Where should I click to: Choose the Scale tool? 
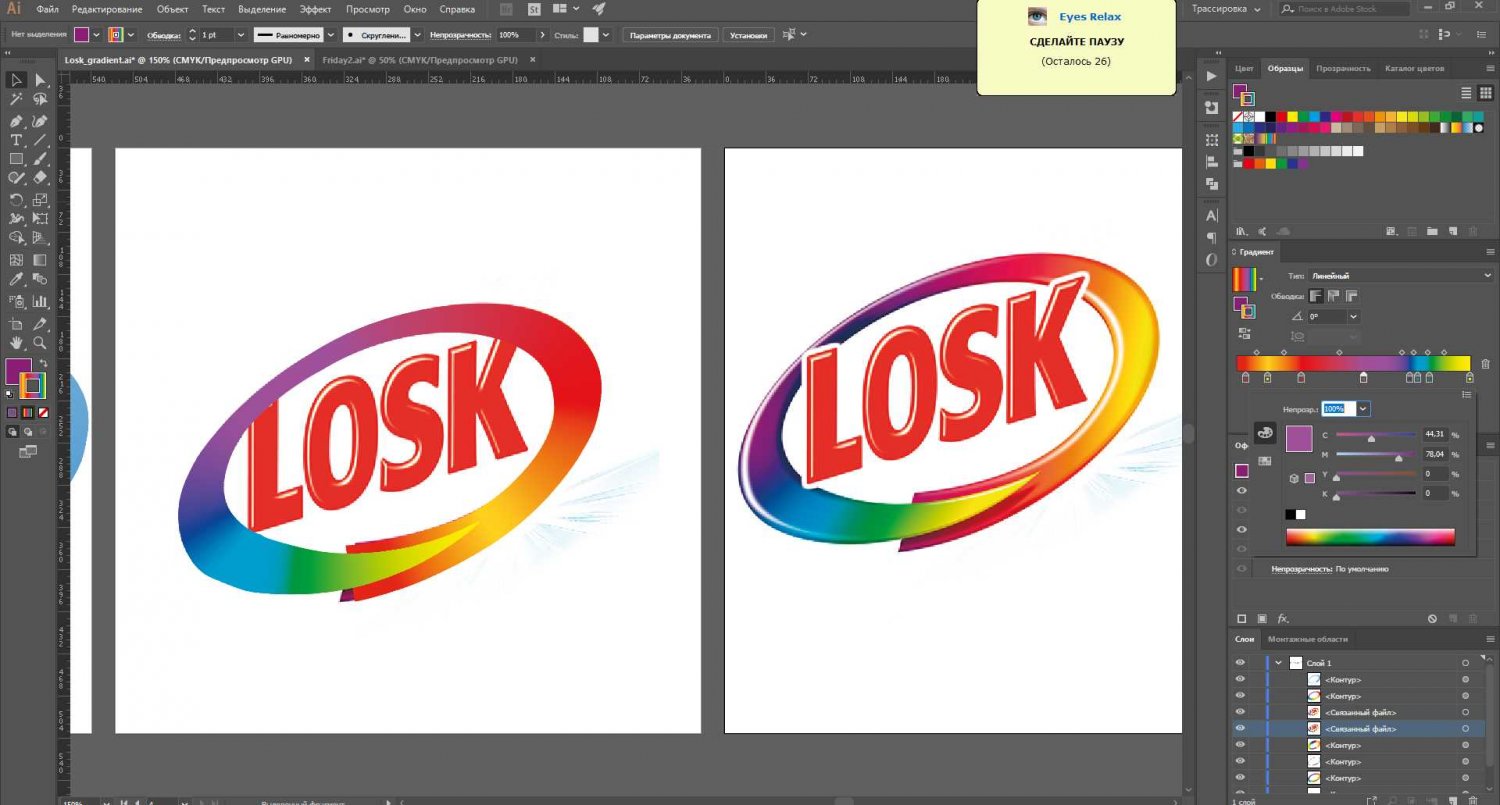coord(40,200)
